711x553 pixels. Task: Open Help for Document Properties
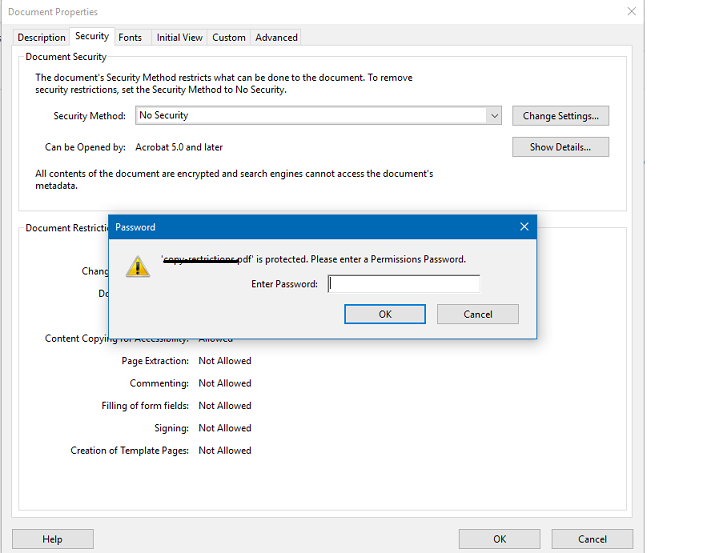click(53, 539)
